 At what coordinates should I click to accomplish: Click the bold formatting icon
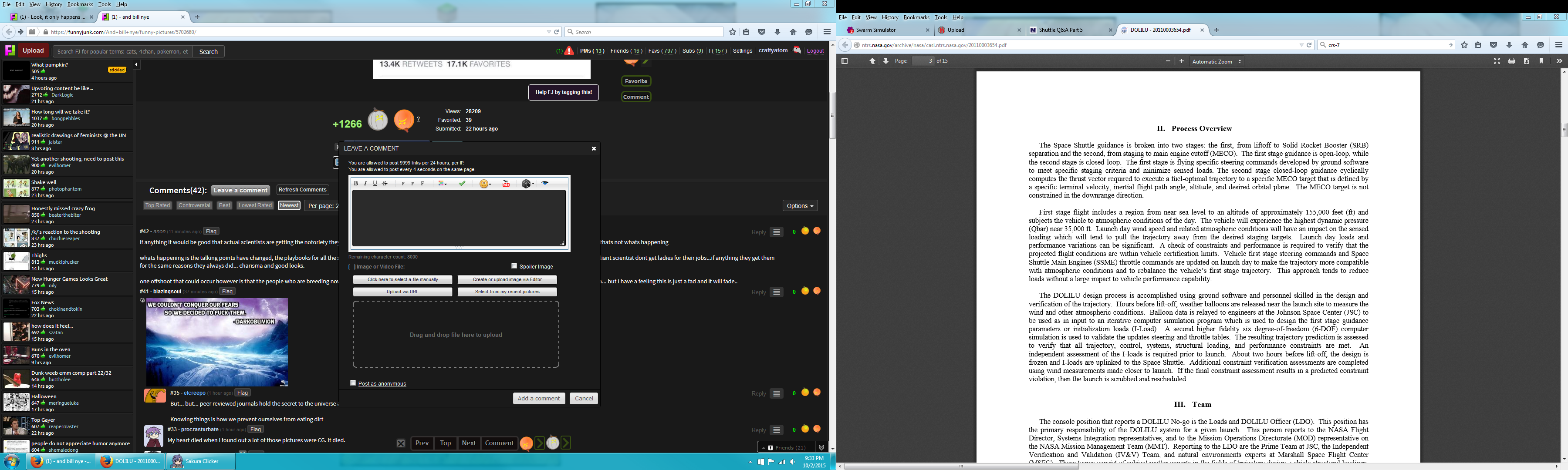[x=356, y=184]
